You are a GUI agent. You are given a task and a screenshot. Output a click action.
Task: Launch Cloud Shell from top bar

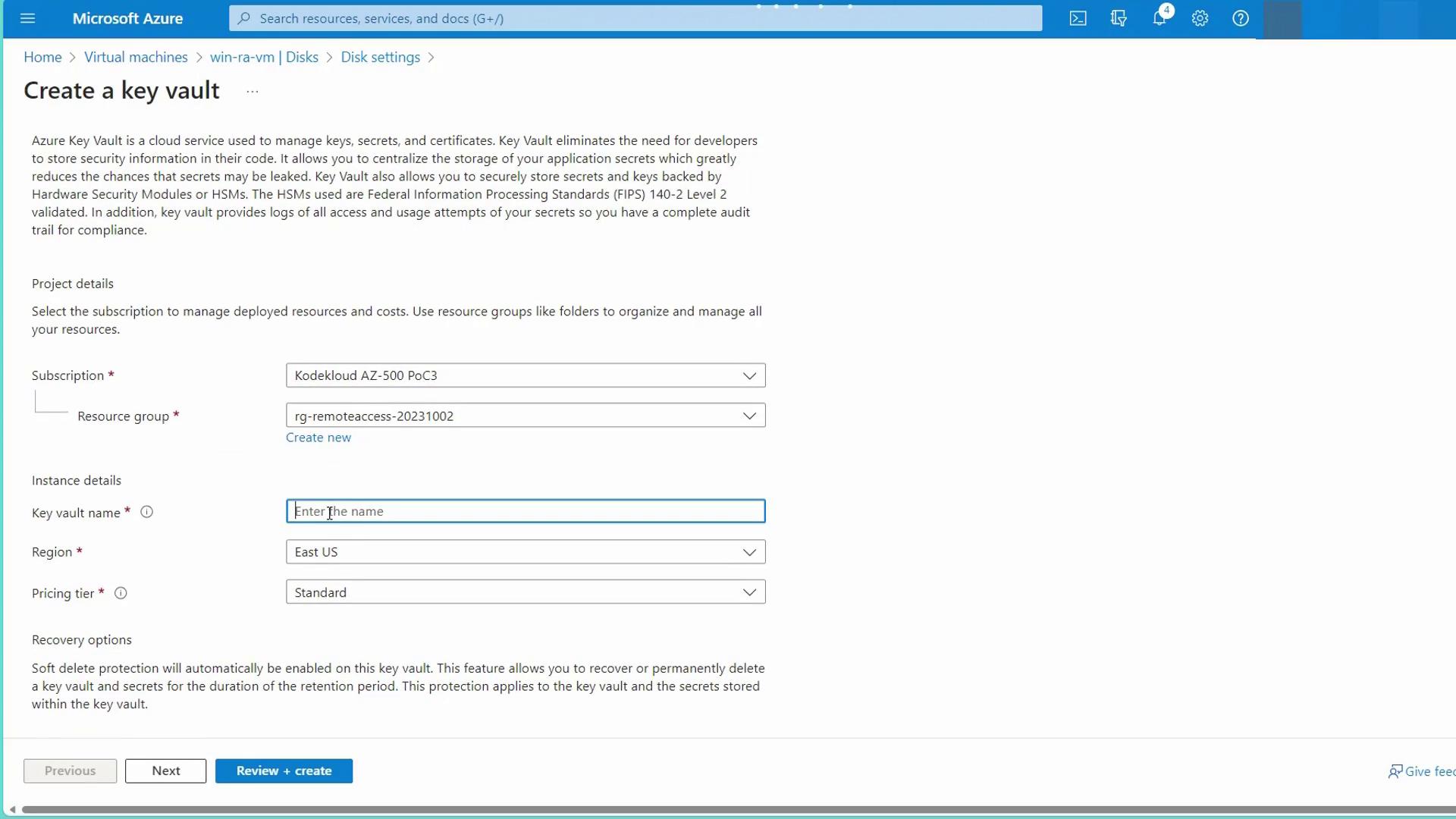[1078, 18]
